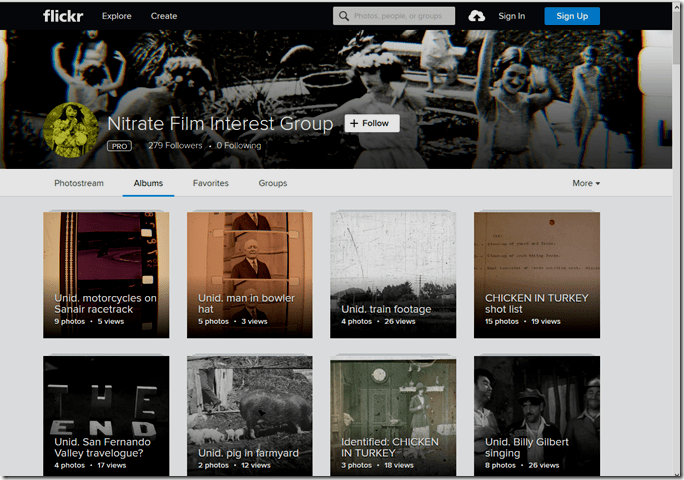Viewport: 684px width, 480px height.
Task: View the 0 Following list
Action: [239, 145]
